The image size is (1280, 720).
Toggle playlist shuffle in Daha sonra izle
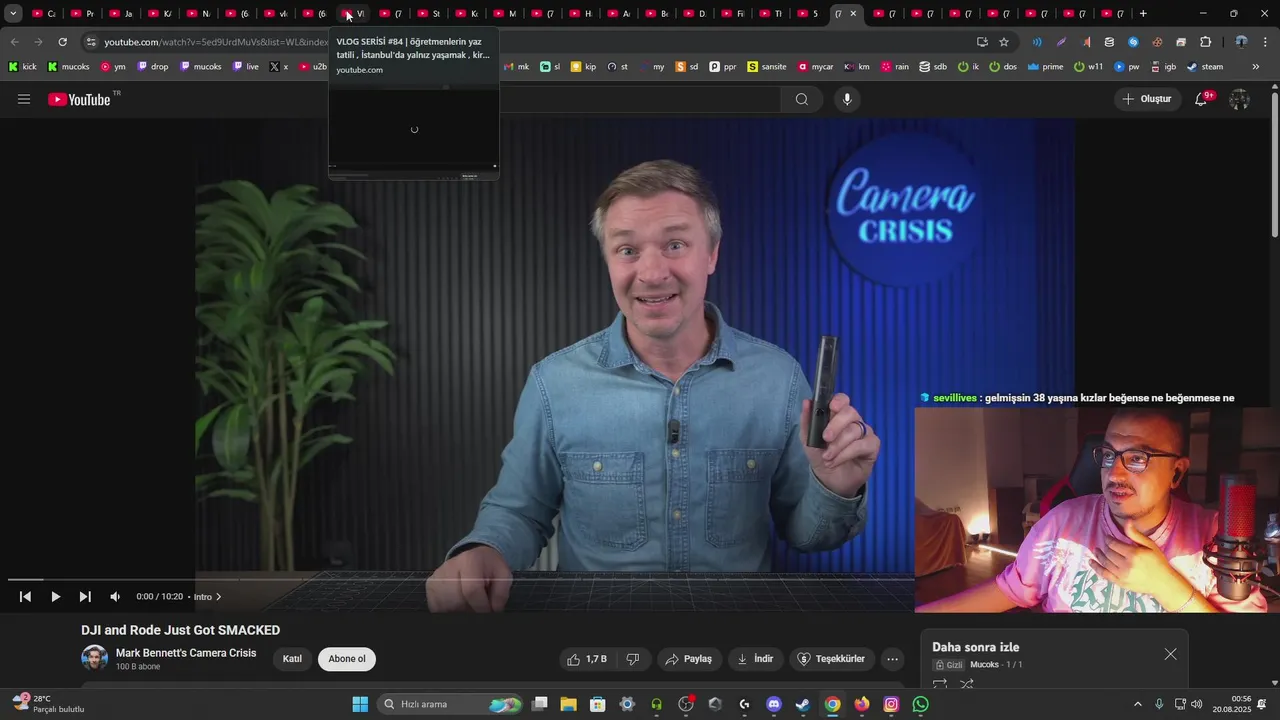[x=967, y=685]
